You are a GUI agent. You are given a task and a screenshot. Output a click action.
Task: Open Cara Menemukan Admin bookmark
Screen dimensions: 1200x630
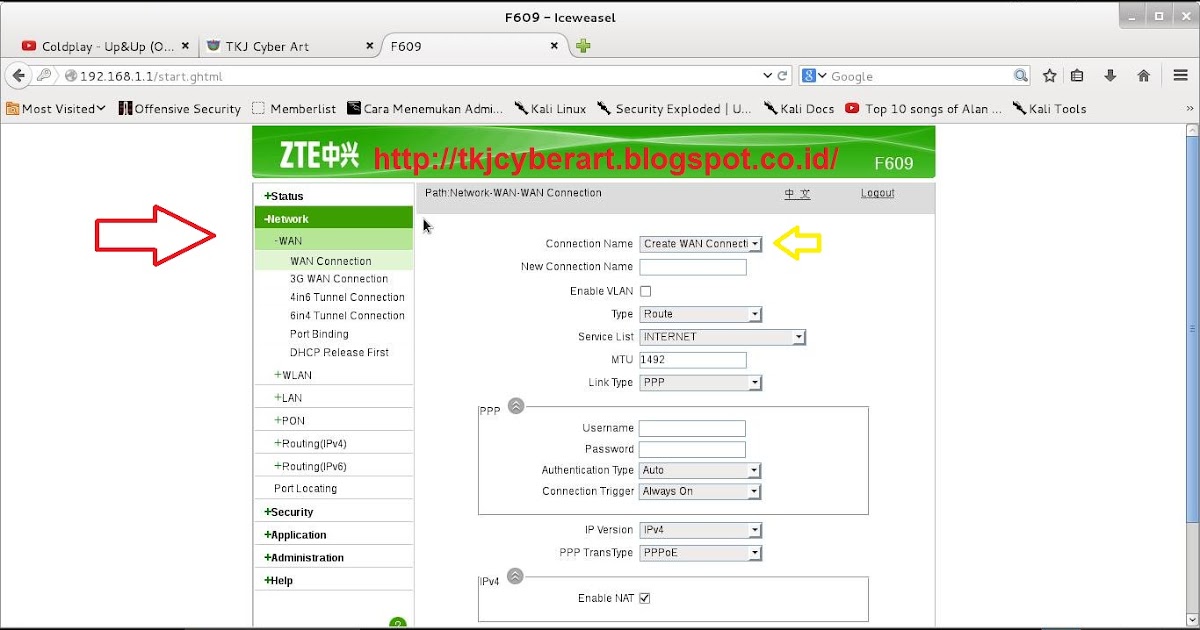pos(426,109)
